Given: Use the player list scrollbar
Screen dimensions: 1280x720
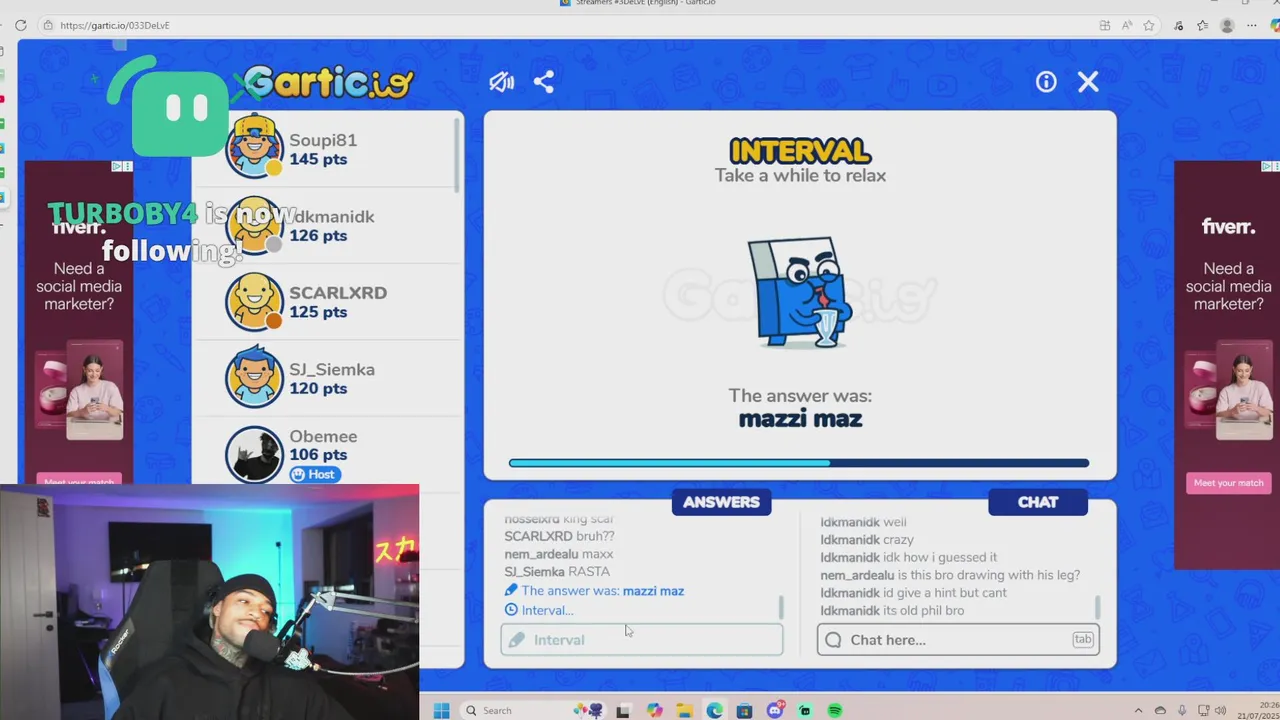Looking at the screenshot, I should pyautogui.click(x=458, y=156).
